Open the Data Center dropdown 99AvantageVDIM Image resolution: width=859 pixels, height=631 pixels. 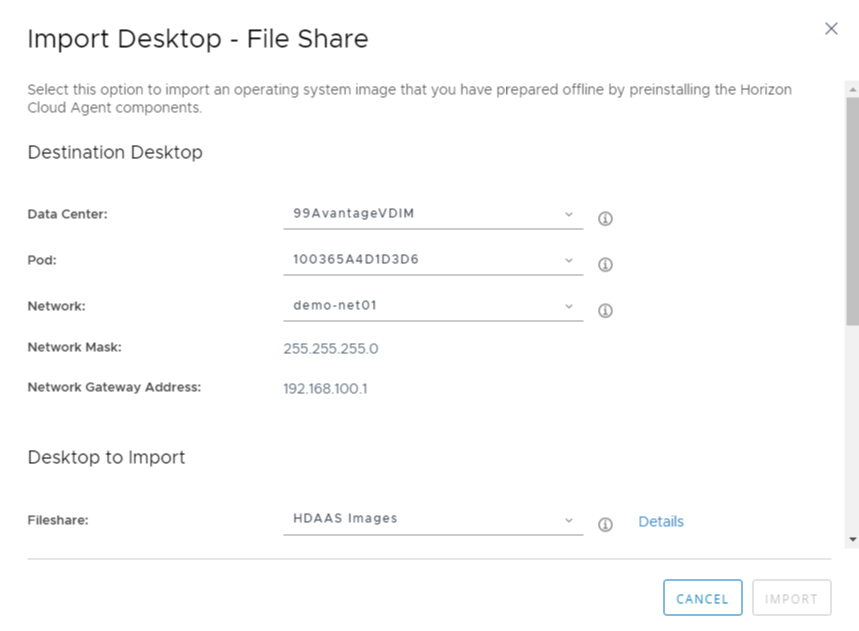click(x=432, y=214)
